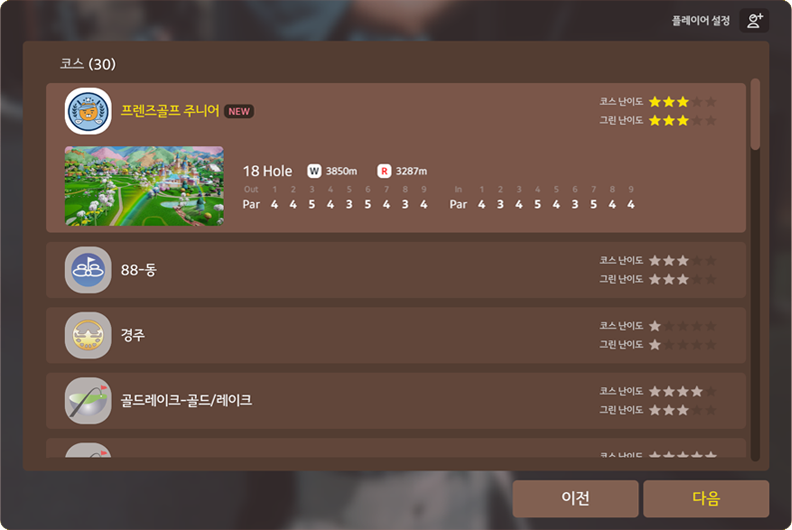
Task: Click 코스 난이도 stars for 프렌즈골프 주니어
Action: pos(682,102)
